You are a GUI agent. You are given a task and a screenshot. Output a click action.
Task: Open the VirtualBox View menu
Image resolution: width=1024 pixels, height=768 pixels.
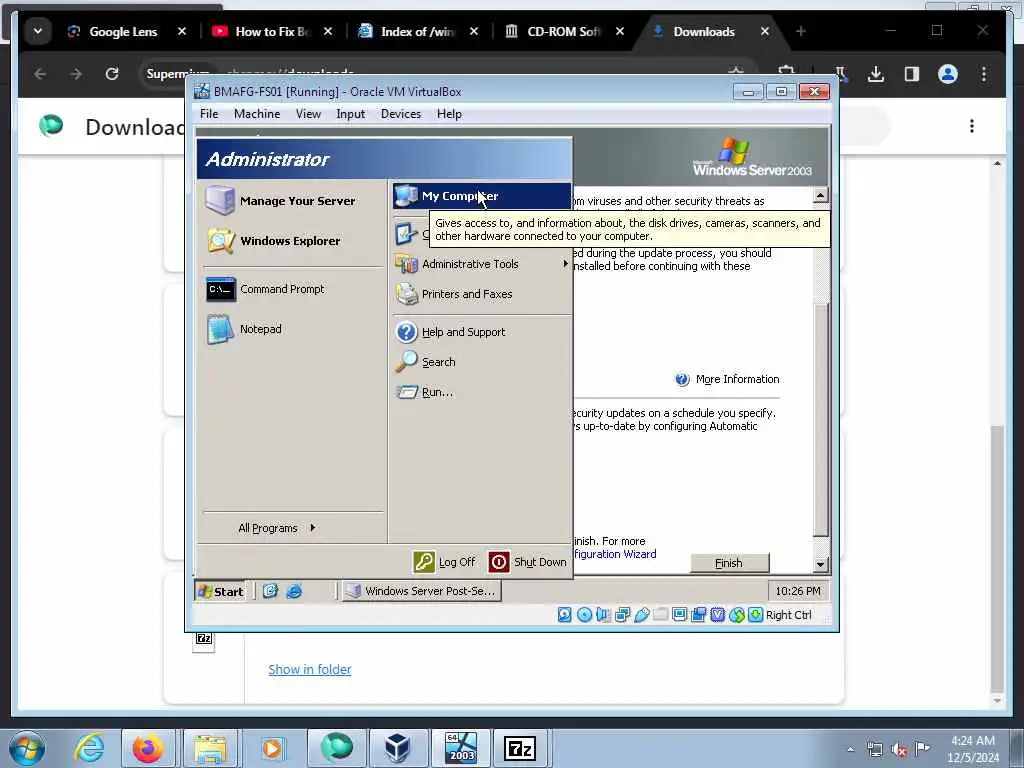(308, 114)
